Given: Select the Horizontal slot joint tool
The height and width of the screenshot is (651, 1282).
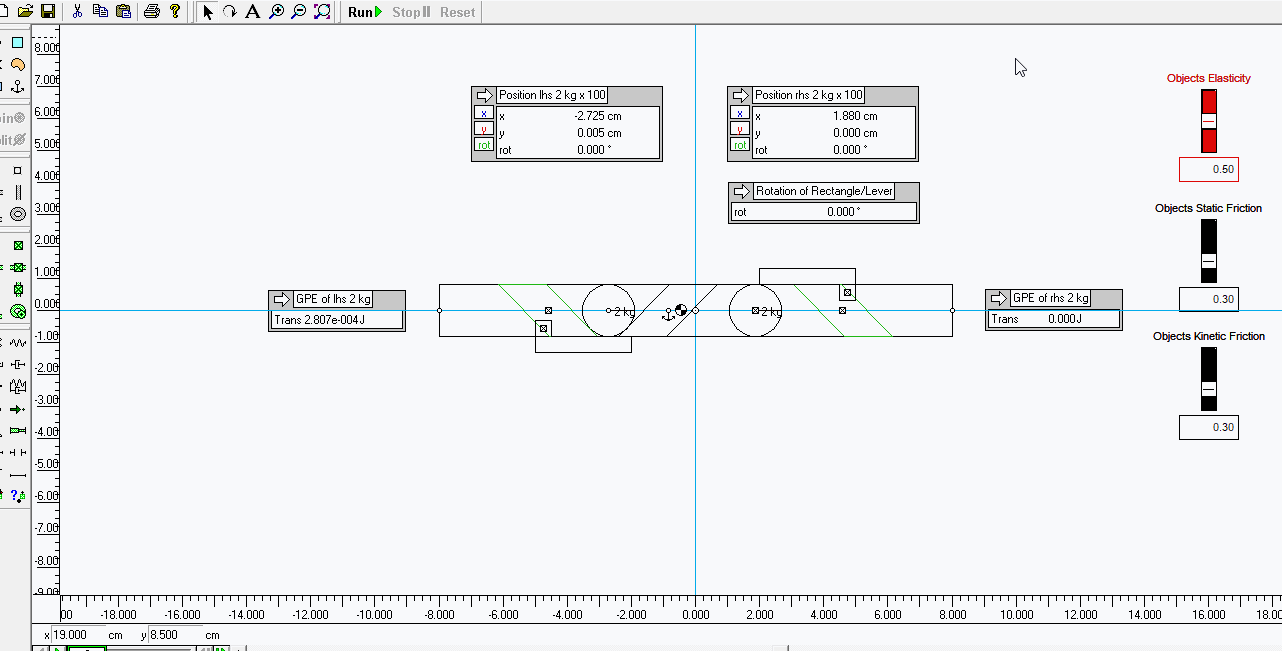Looking at the screenshot, I should click(18, 267).
